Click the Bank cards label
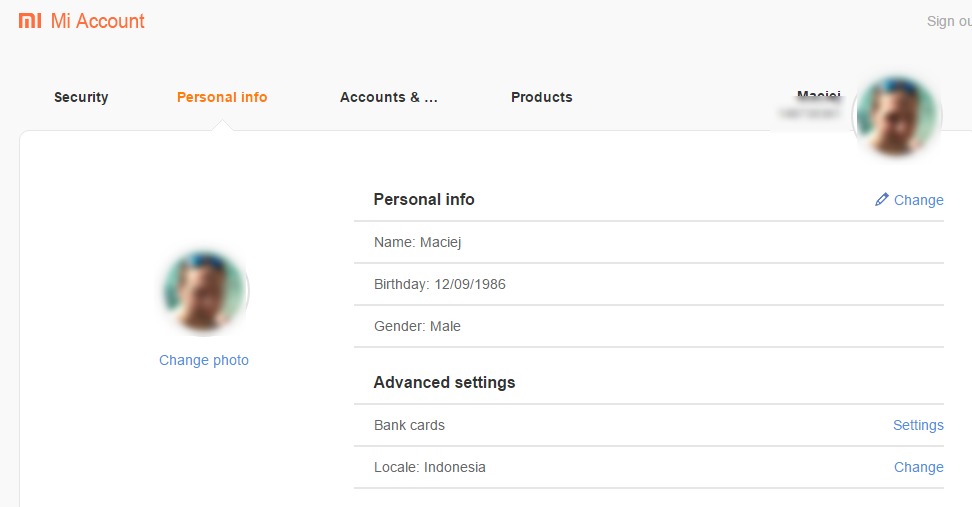 click(x=409, y=425)
